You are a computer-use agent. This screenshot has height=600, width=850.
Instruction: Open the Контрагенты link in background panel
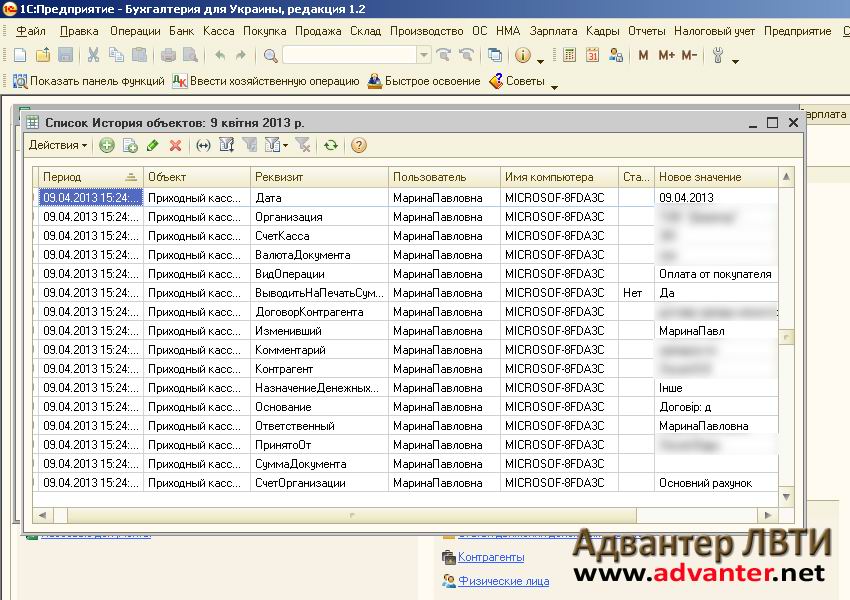[x=491, y=557]
